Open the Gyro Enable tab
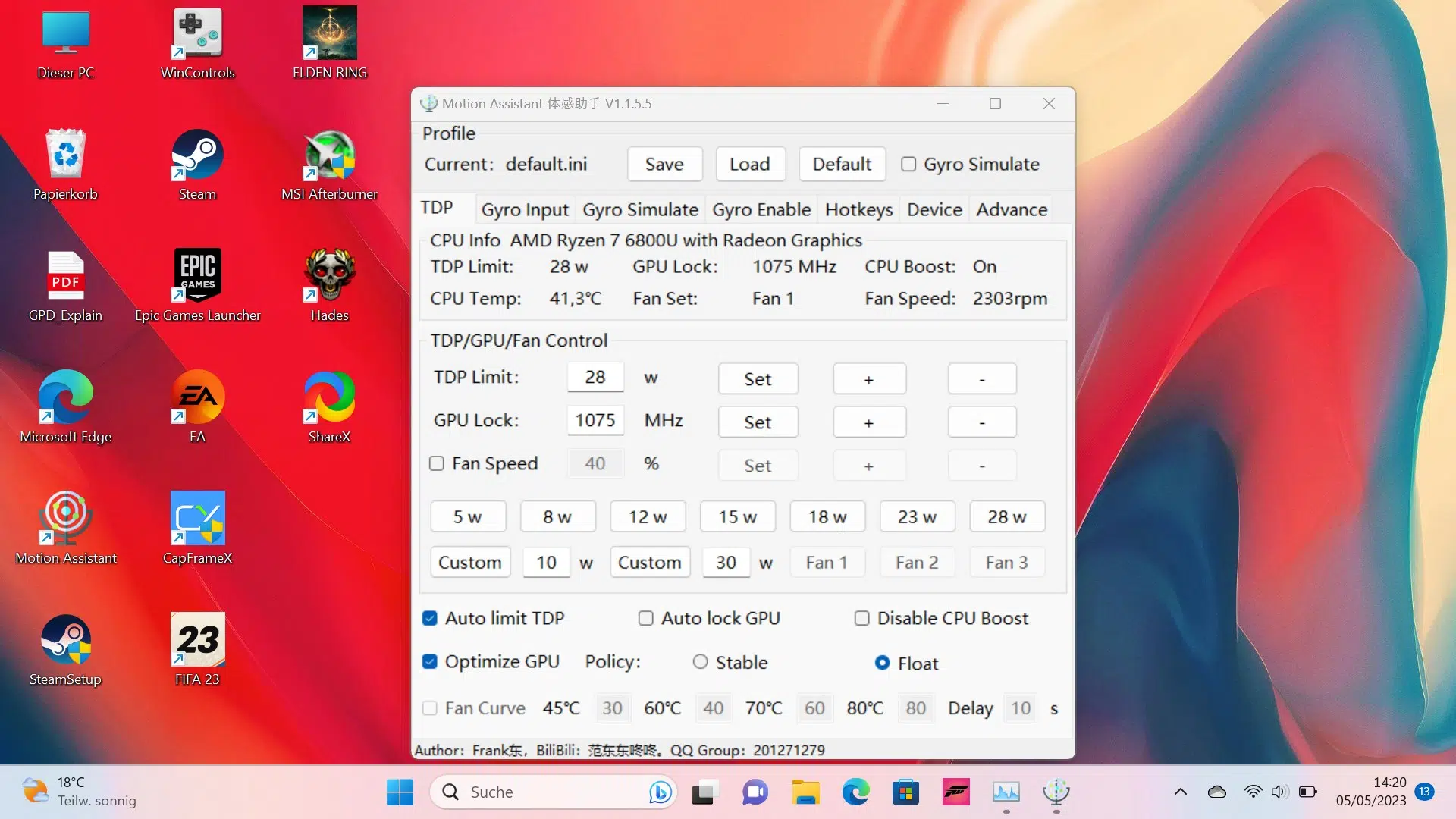1456x819 pixels. [x=761, y=209]
